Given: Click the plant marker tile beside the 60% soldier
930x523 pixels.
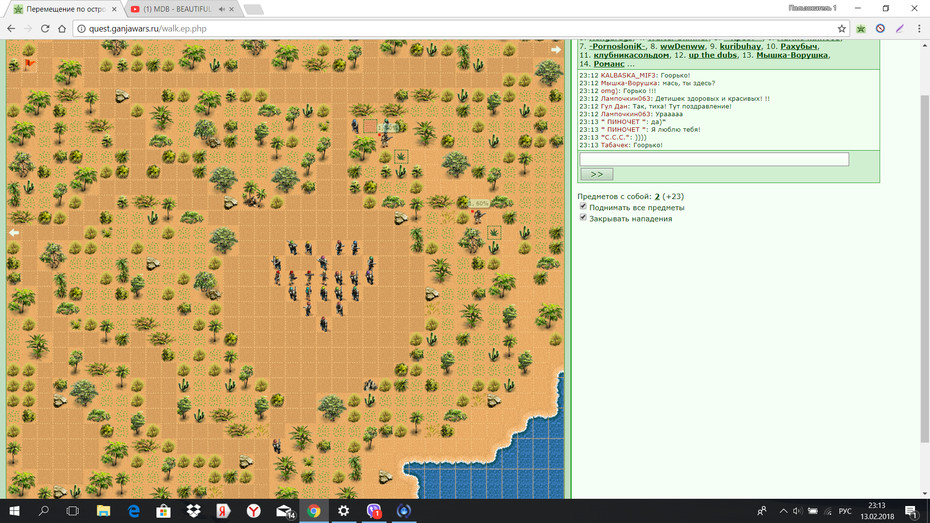Looking at the screenshot, I should point(494,232).
